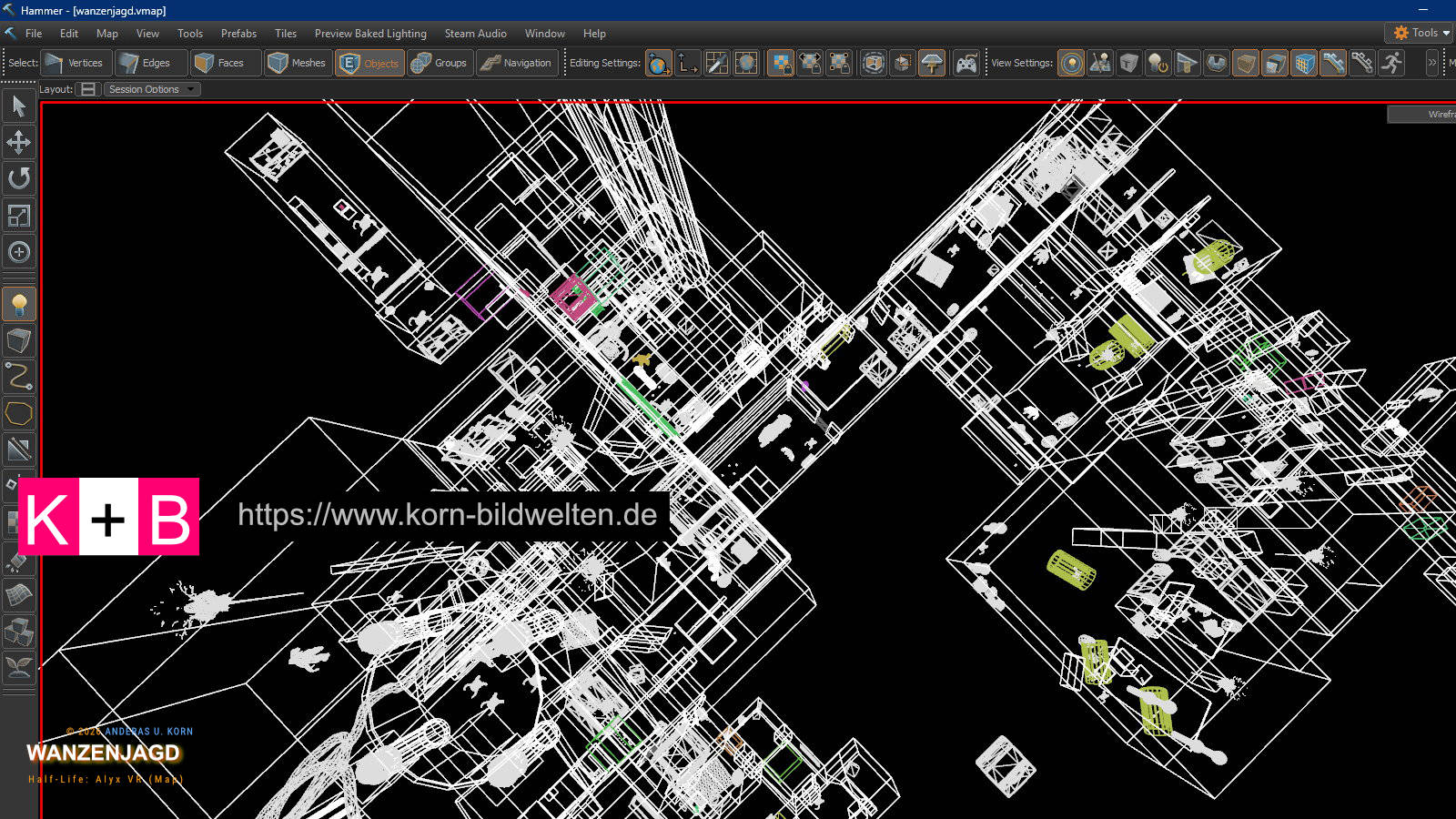1456x819 pixels.
Task: Open the Tools menu in menu bar
Action: (190, 34)
